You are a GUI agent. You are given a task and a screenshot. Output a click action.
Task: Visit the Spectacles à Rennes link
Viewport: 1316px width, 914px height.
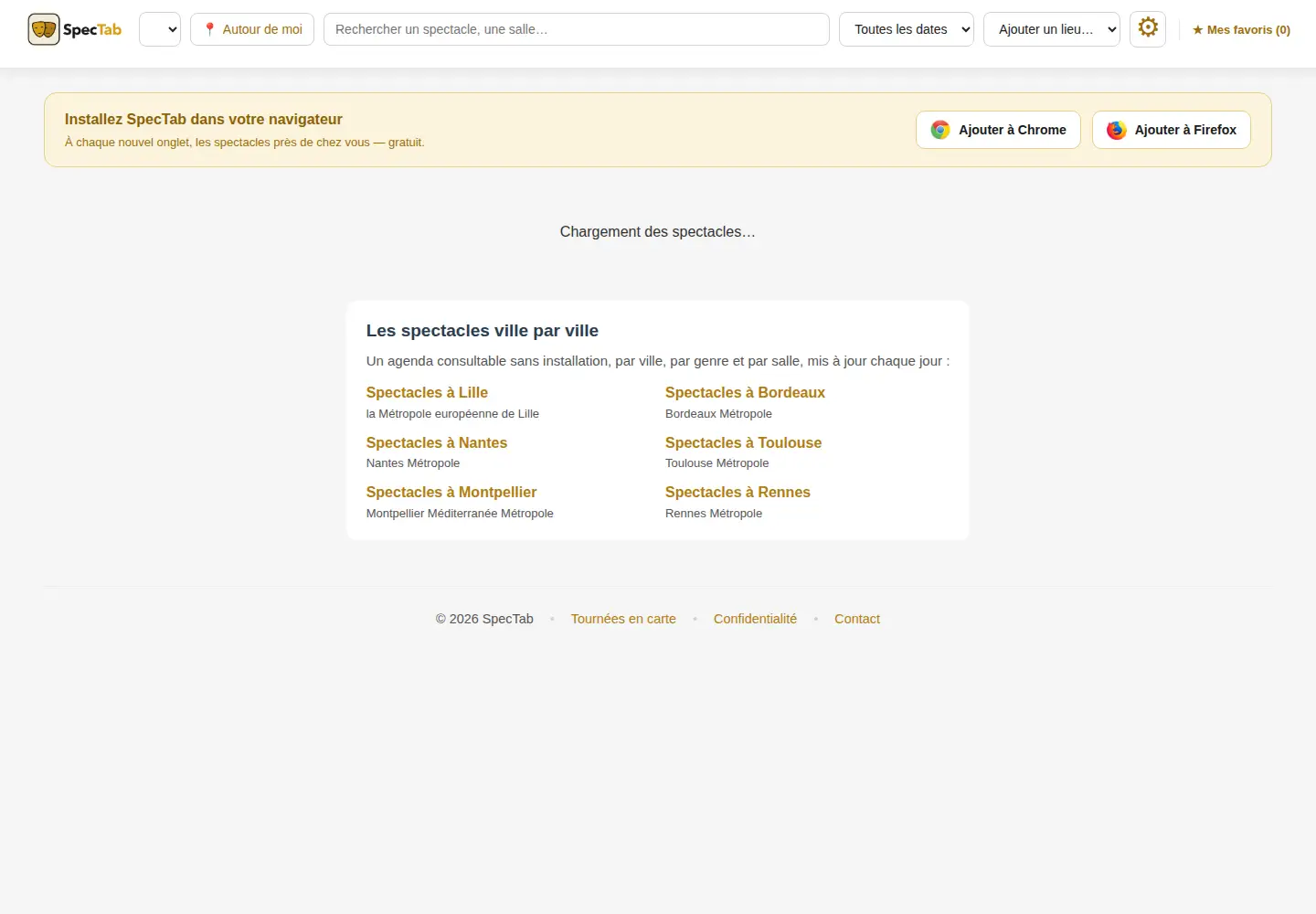click(738, 492)
